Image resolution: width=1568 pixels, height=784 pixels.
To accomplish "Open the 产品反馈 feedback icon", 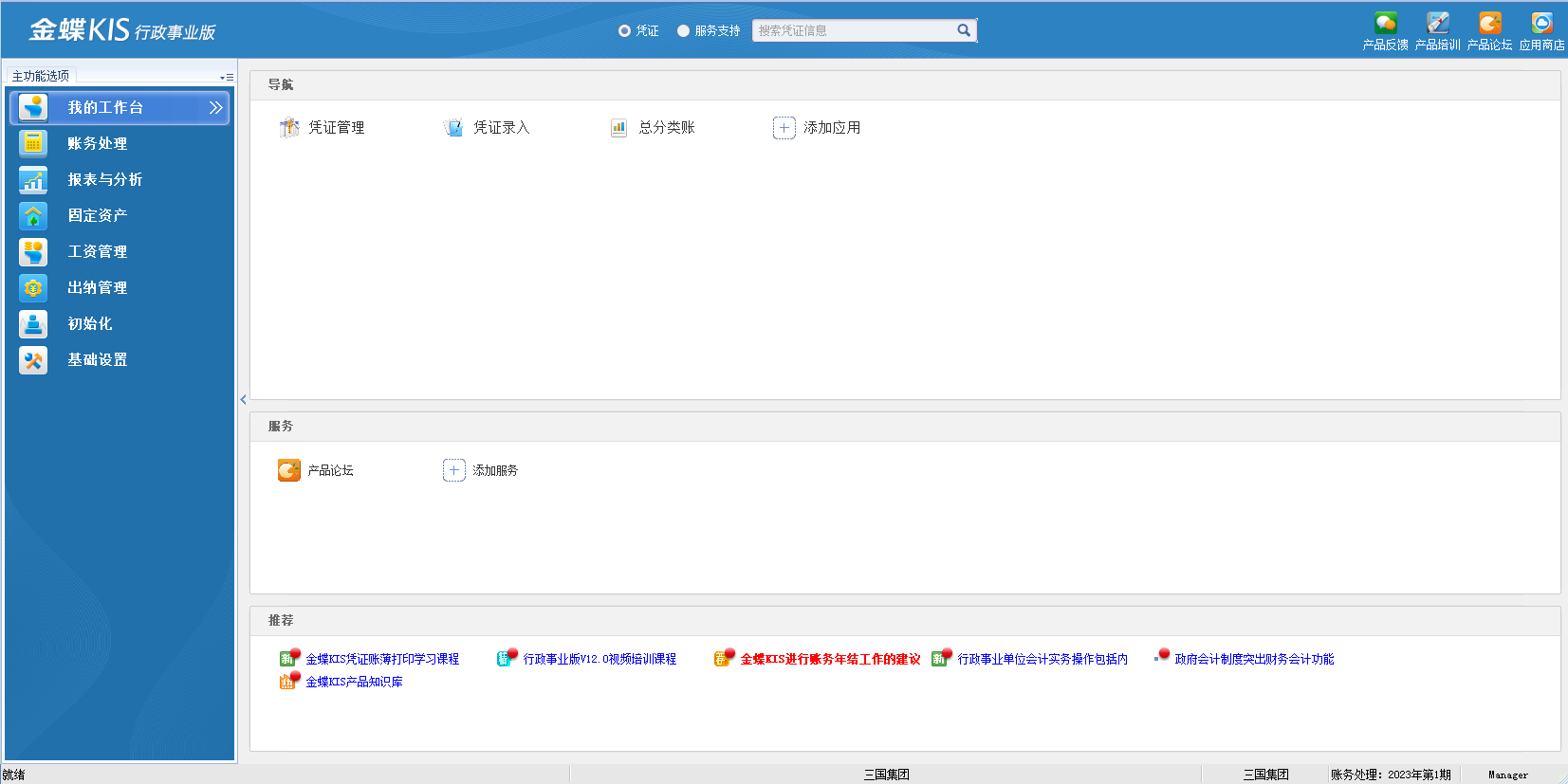I will click(1386, 23).
